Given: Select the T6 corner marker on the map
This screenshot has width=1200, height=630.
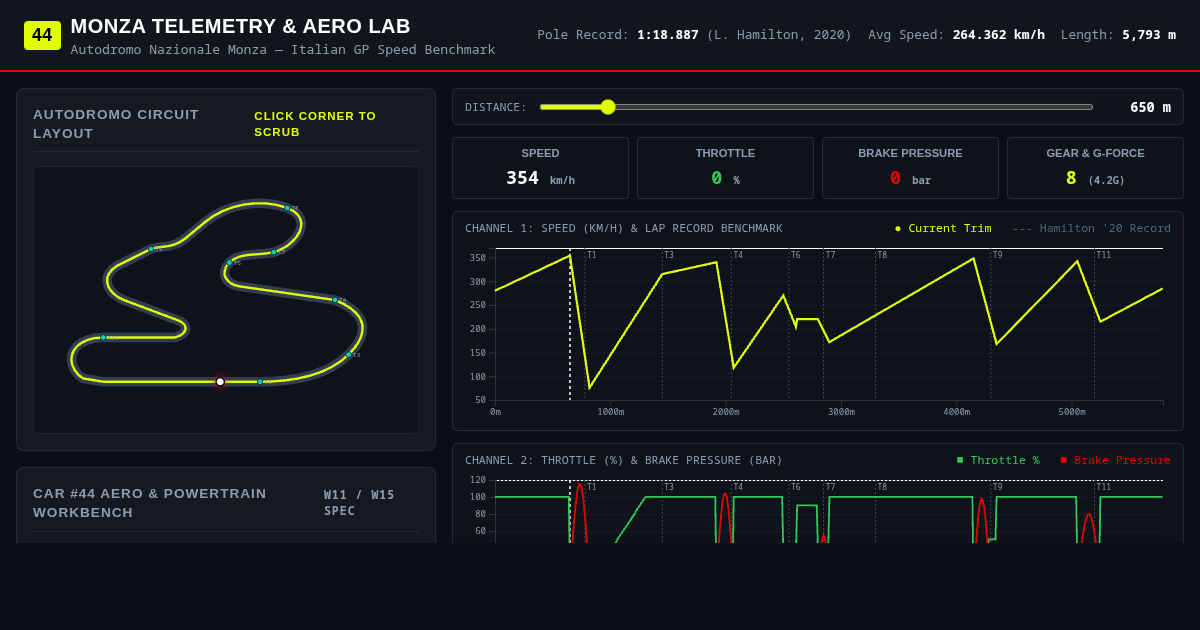Looking at the screenshot, I should [229, 262].
